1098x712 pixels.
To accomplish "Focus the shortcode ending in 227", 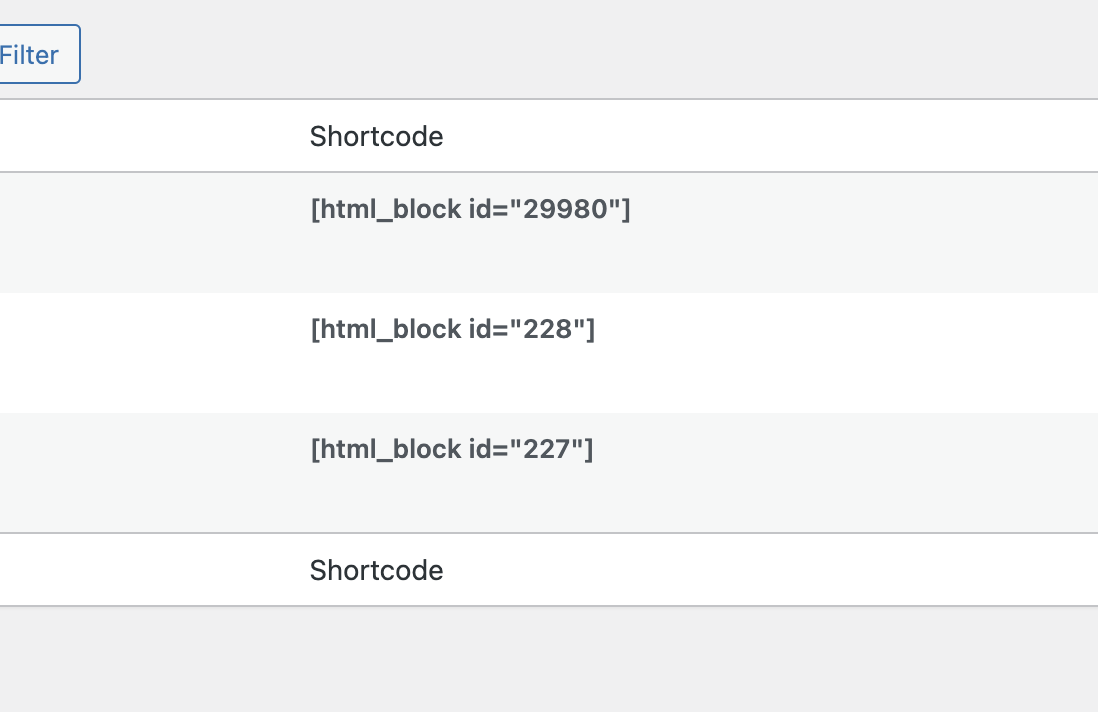I will [451, 449].
